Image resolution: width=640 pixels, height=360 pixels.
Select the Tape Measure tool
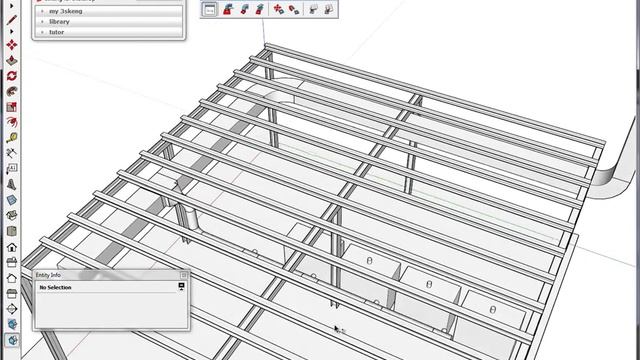pos(11,138)
